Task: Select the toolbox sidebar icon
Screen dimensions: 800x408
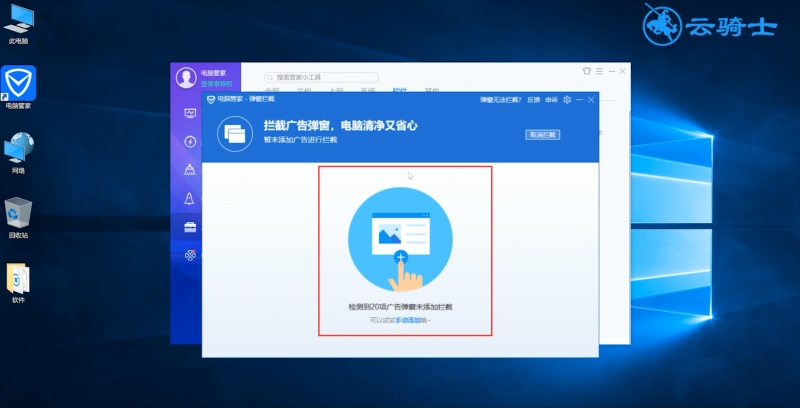Action: click(x=190, y=227)
